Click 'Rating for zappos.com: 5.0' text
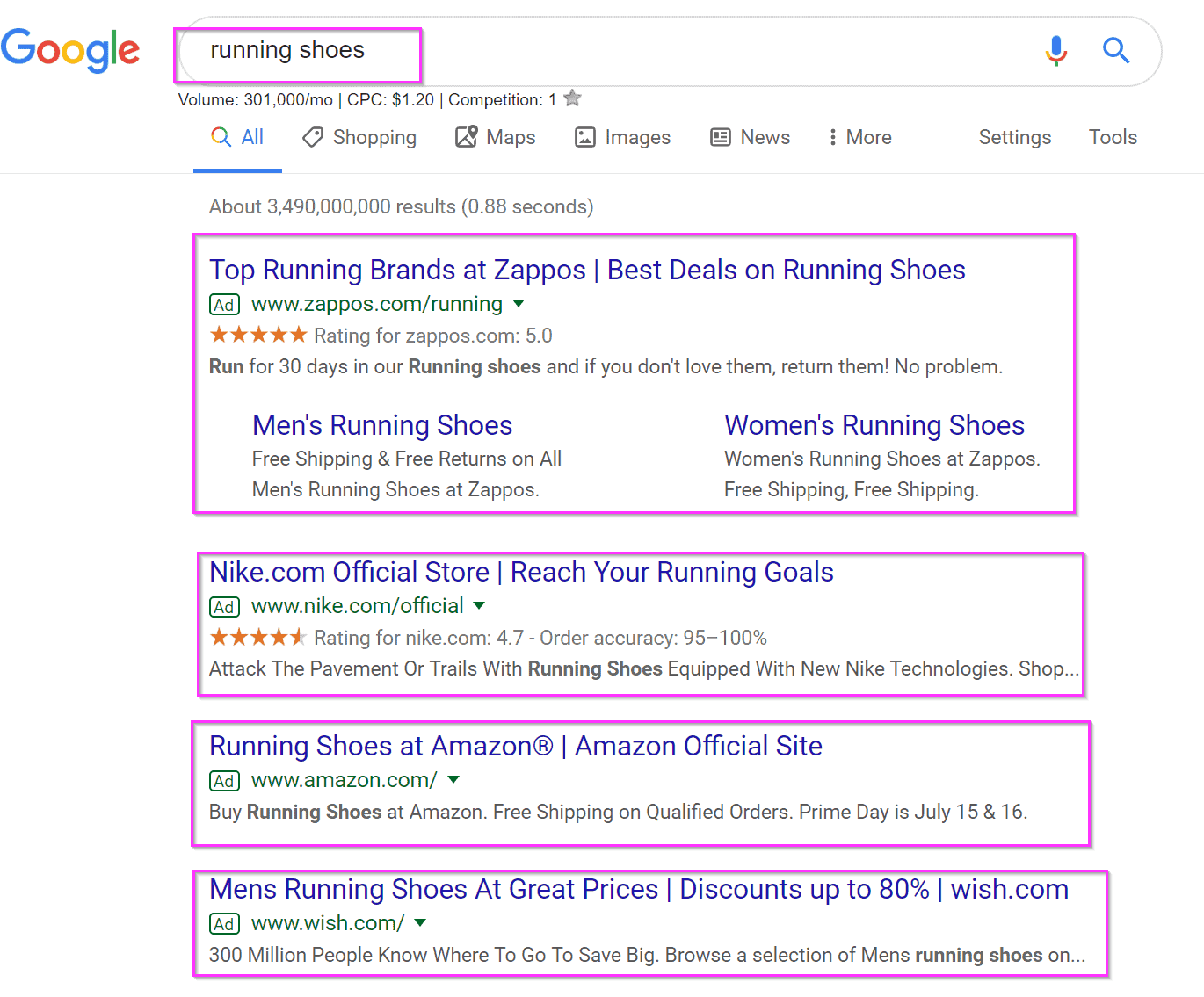The height and width of the screenshot is (997, 1204). click(433, 336)
